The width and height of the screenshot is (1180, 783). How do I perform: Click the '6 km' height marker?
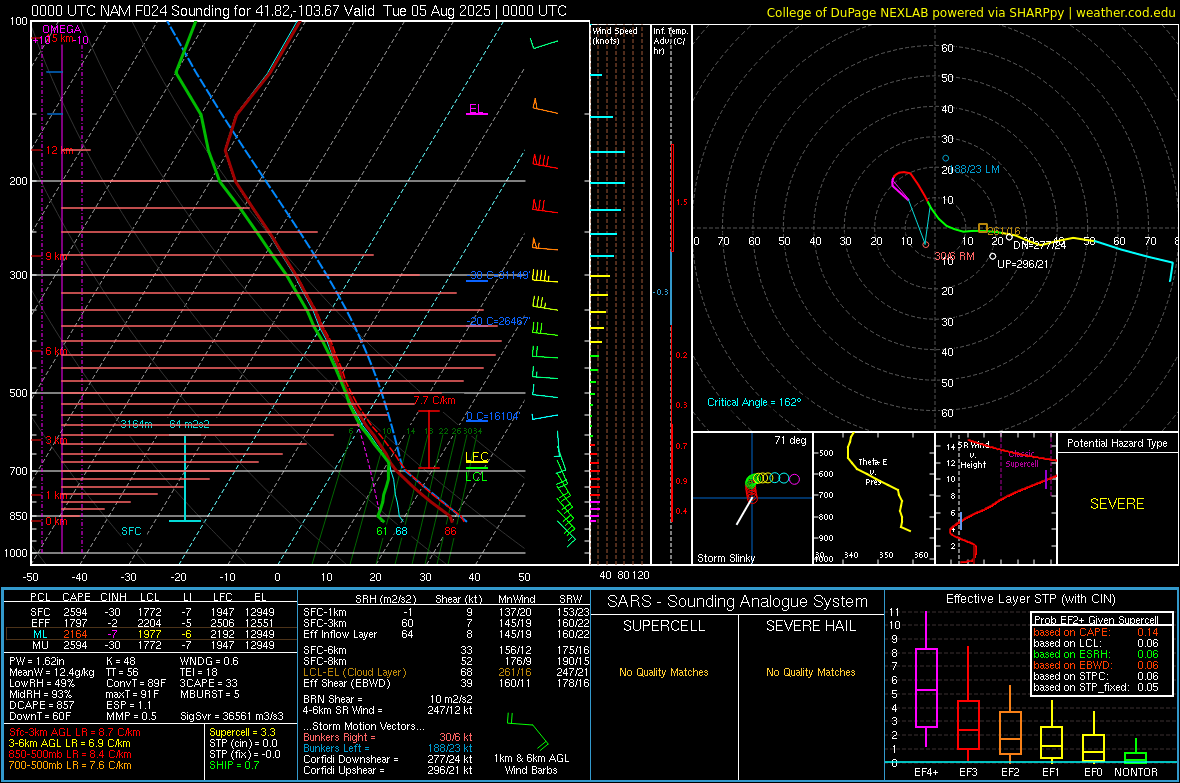tap(56, 352)
